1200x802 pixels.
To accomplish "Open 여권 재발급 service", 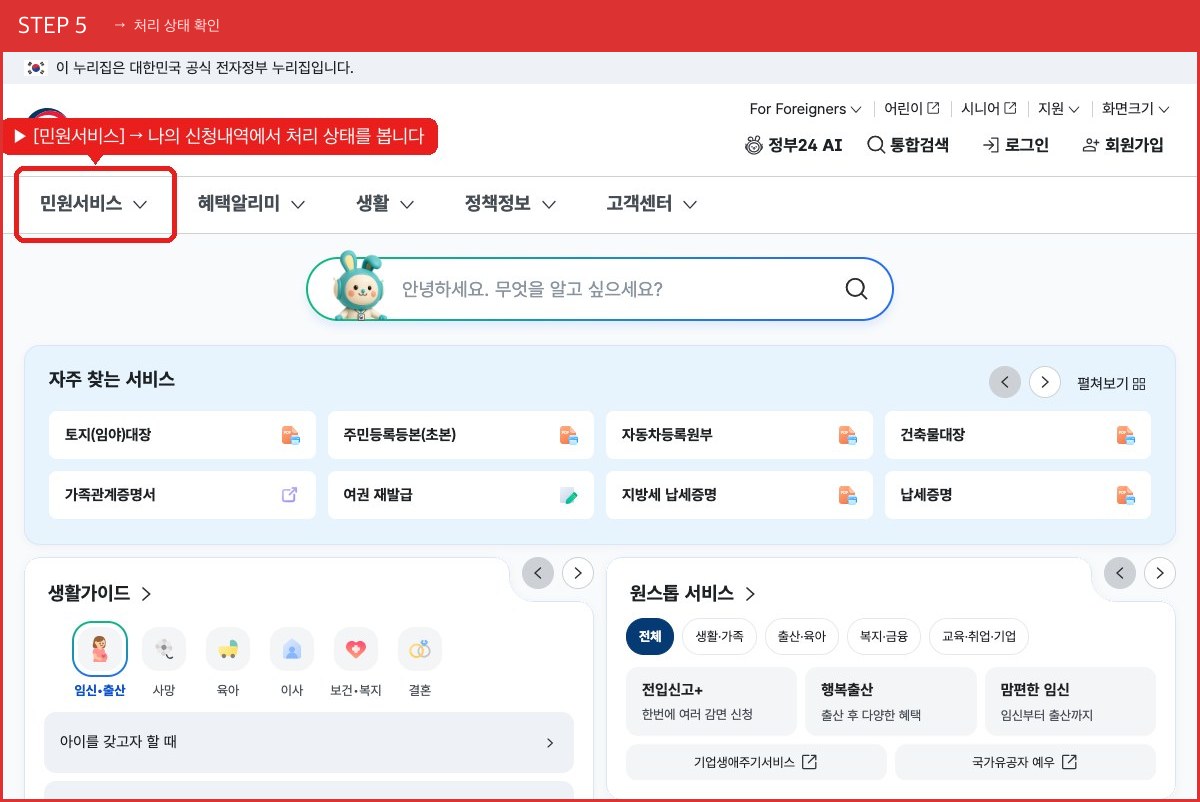I will click(x=460, y=494).
